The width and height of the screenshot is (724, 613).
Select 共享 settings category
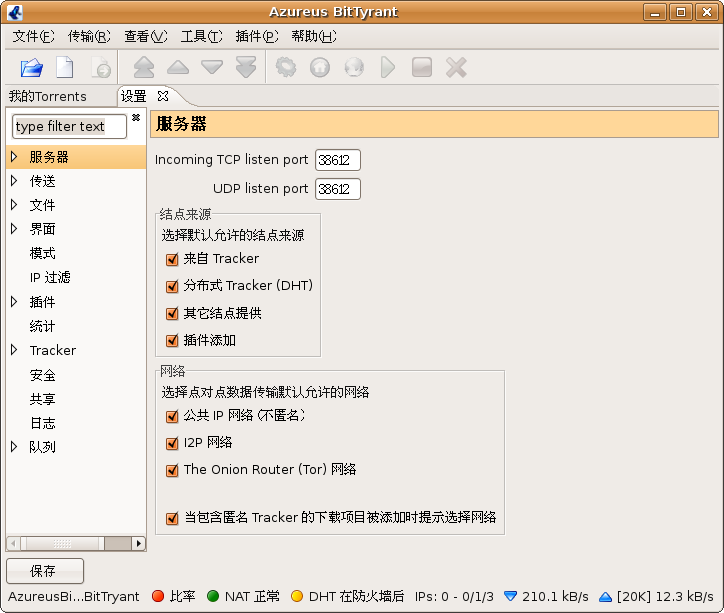(42, 399)
